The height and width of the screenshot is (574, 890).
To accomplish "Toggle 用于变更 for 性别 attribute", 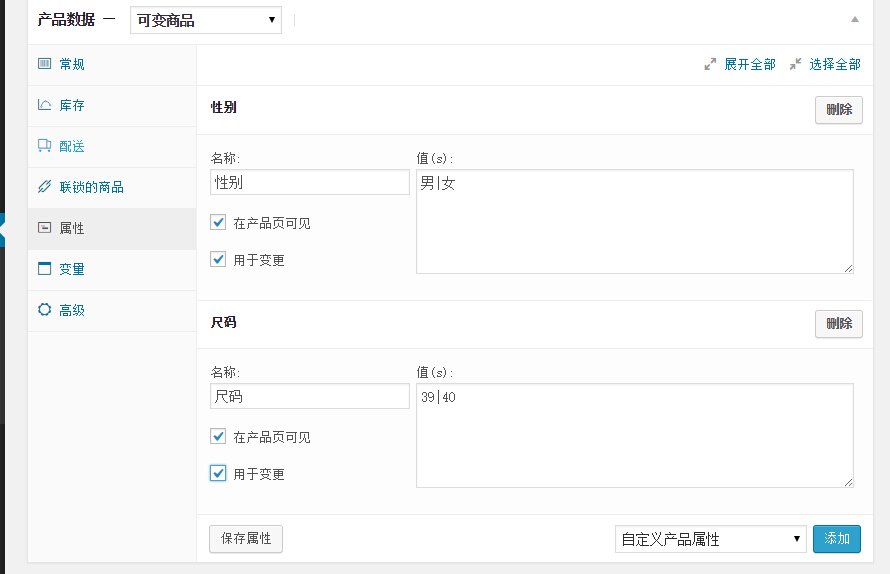I will [x=218, y=259].
